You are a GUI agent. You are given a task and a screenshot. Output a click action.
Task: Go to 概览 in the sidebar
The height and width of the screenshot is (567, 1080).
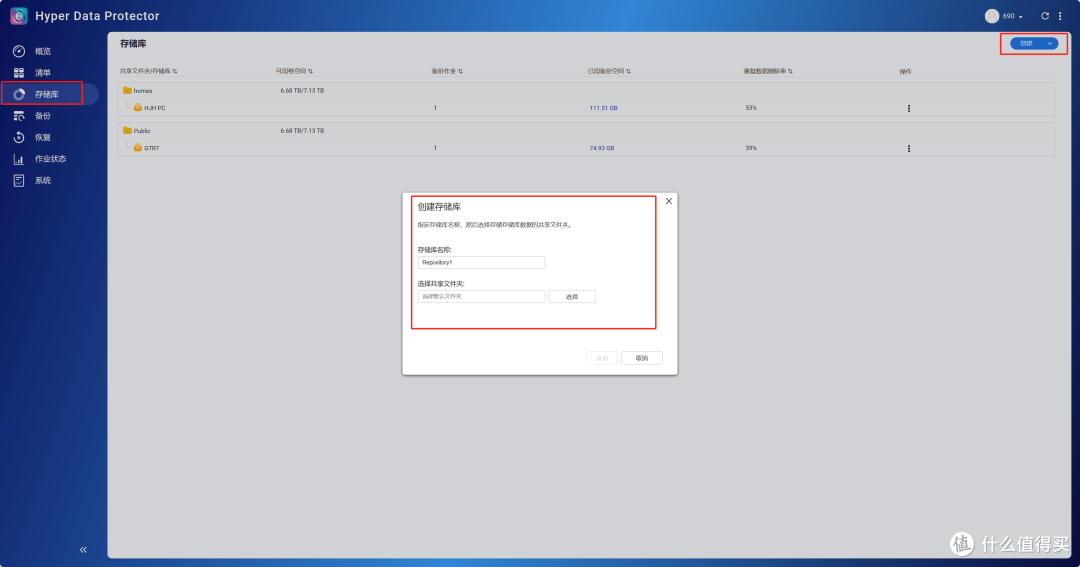(x=43, y=52)
